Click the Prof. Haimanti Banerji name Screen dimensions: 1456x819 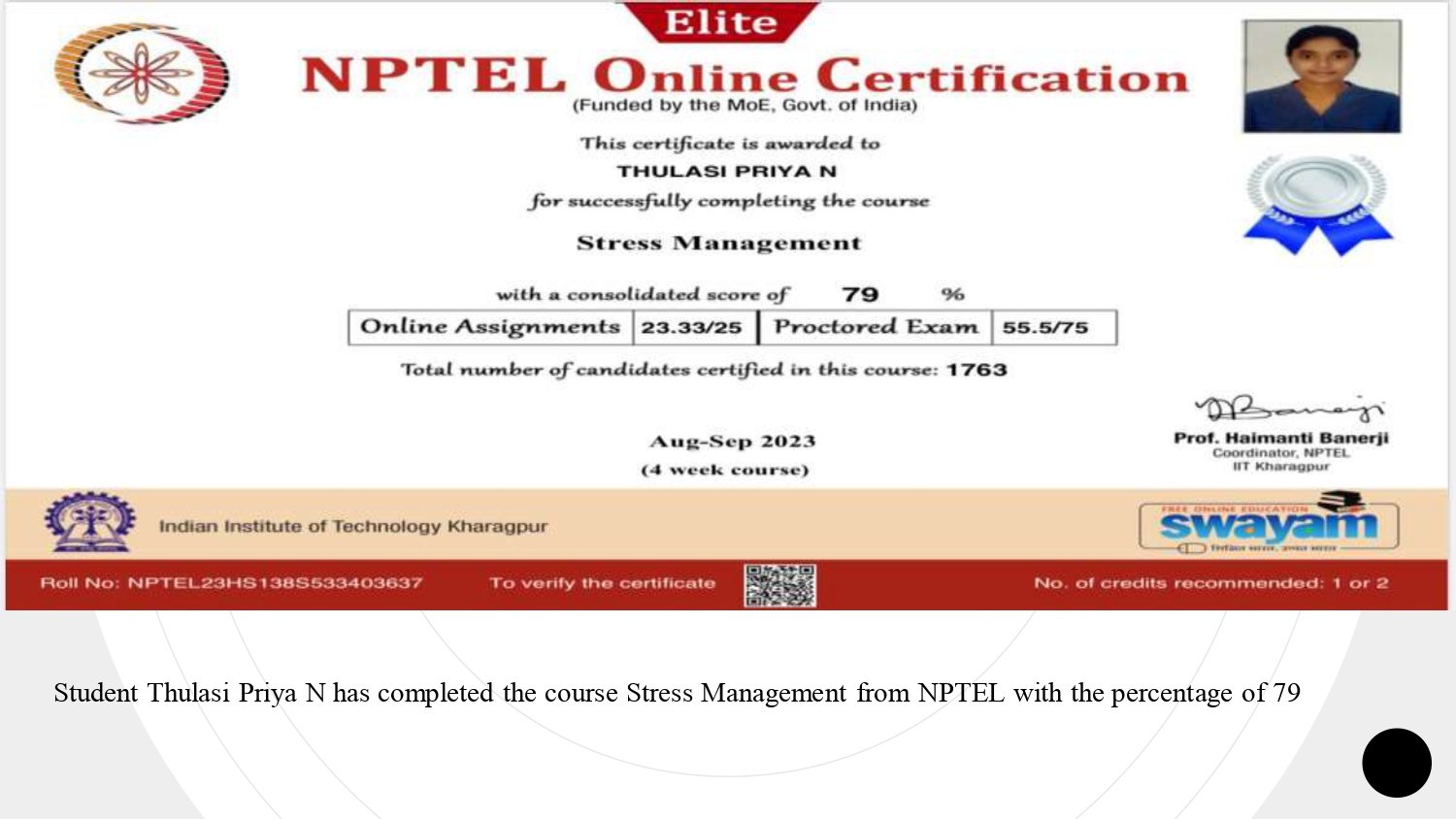point(1281,438)
